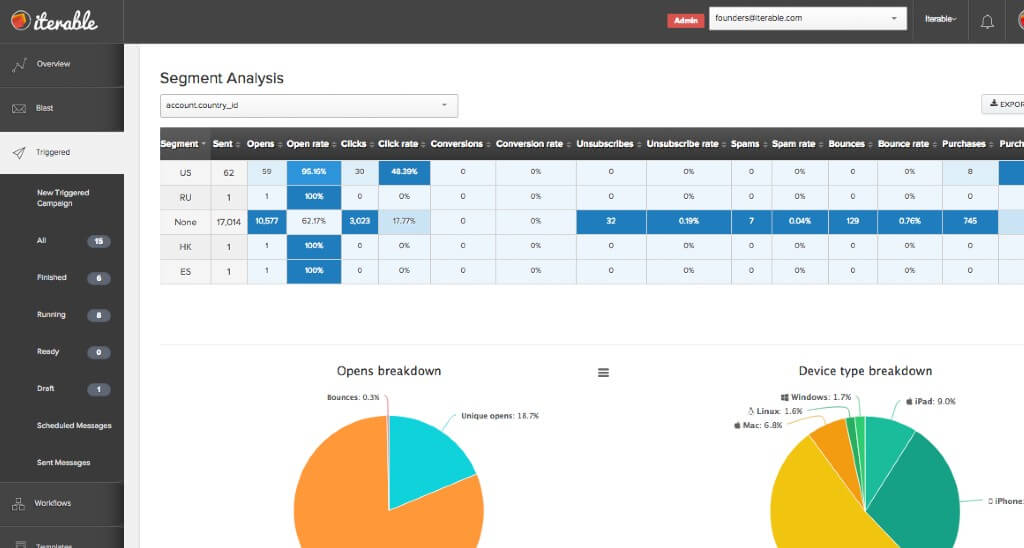Image resolution: width=1024 pixels, height=548 pixels.
Task: Open the founders@iterable.com account dropdown
Action: (808, 18)
